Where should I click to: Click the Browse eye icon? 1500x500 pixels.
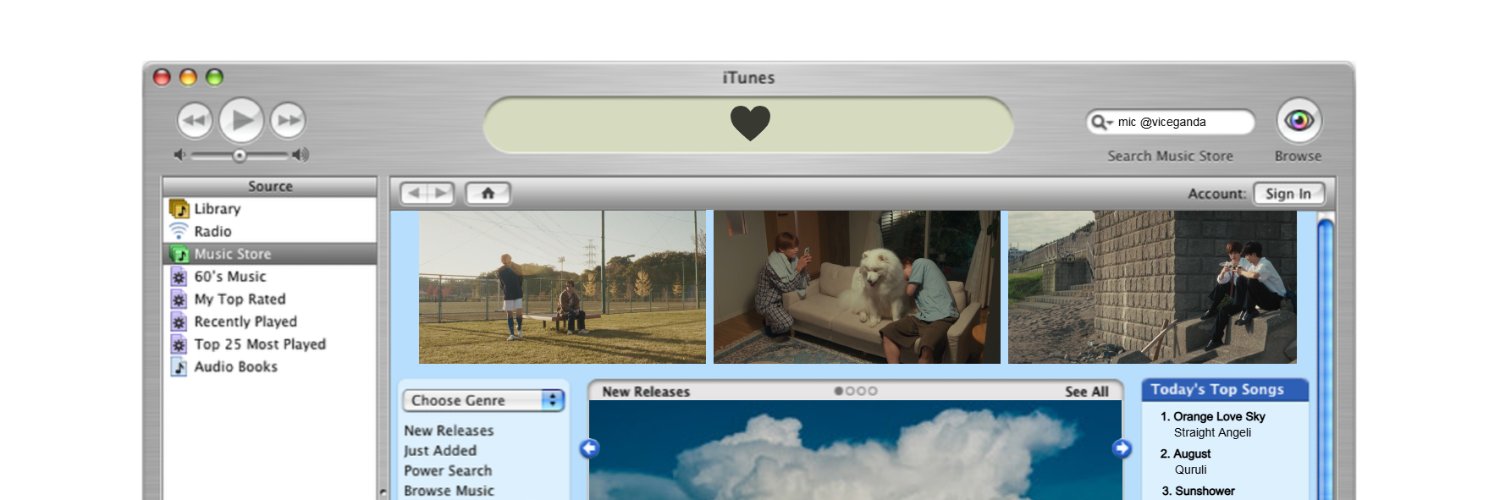pos(1299,121)
